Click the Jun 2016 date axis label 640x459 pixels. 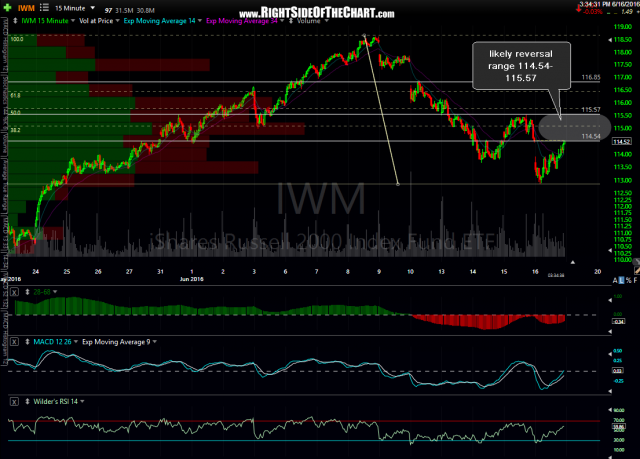pos(191,279)
